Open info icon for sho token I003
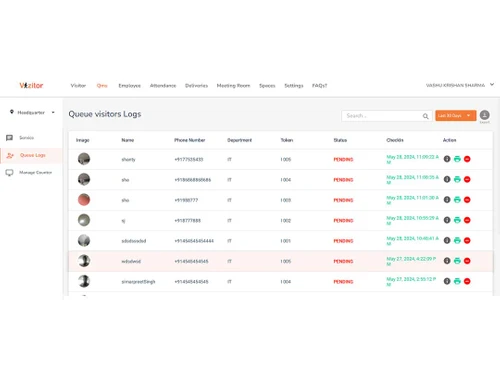 coord(447,200)
